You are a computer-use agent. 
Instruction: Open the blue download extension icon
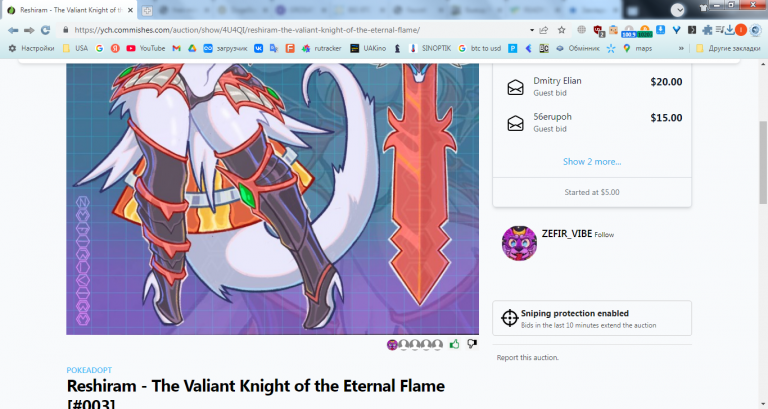[x=660, y=30]
